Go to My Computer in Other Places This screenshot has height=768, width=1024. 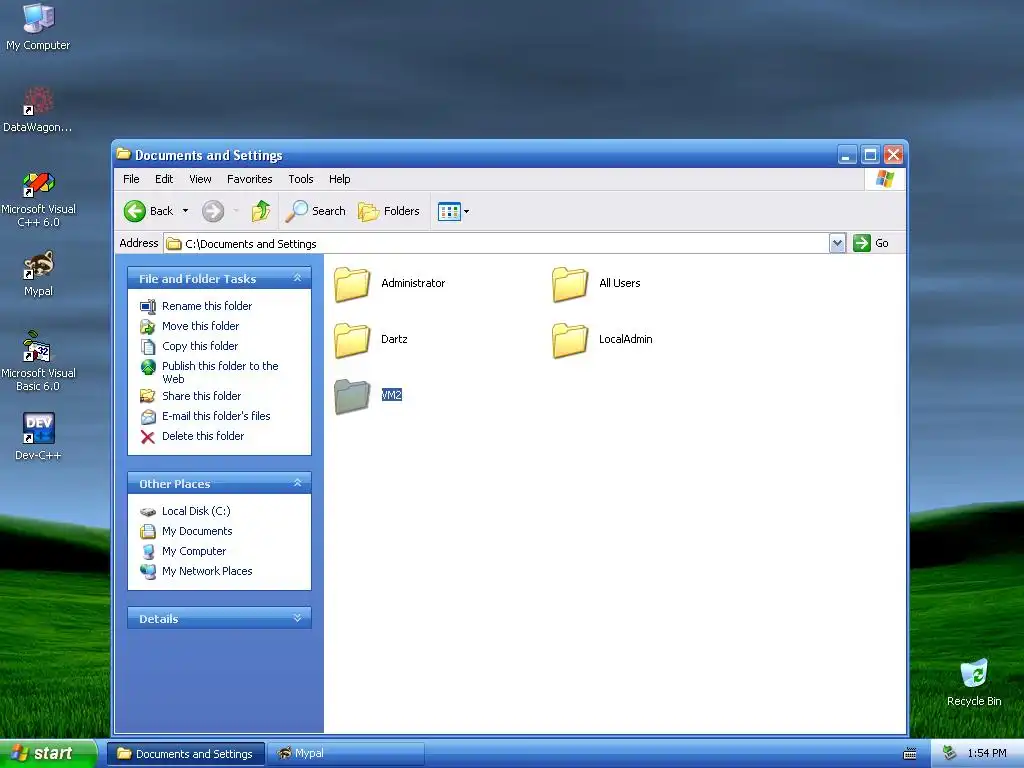click(x=193, y=551)
